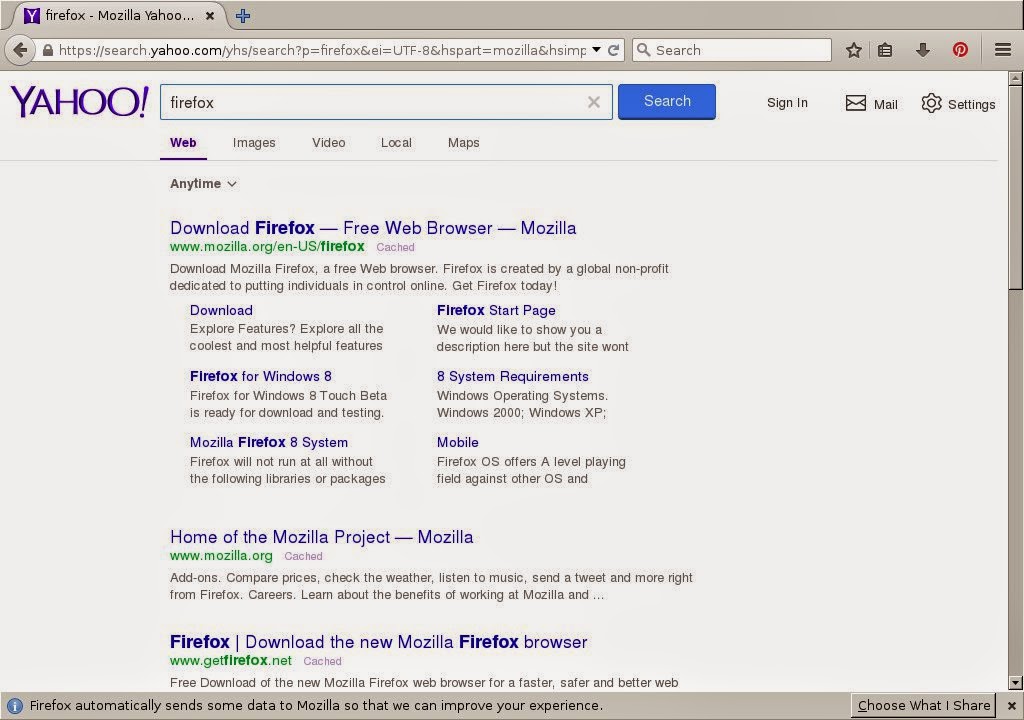Open Cached link for mozilla.org/en-US/firefox
Screen dimensions: 1024x720
(395, 247)
